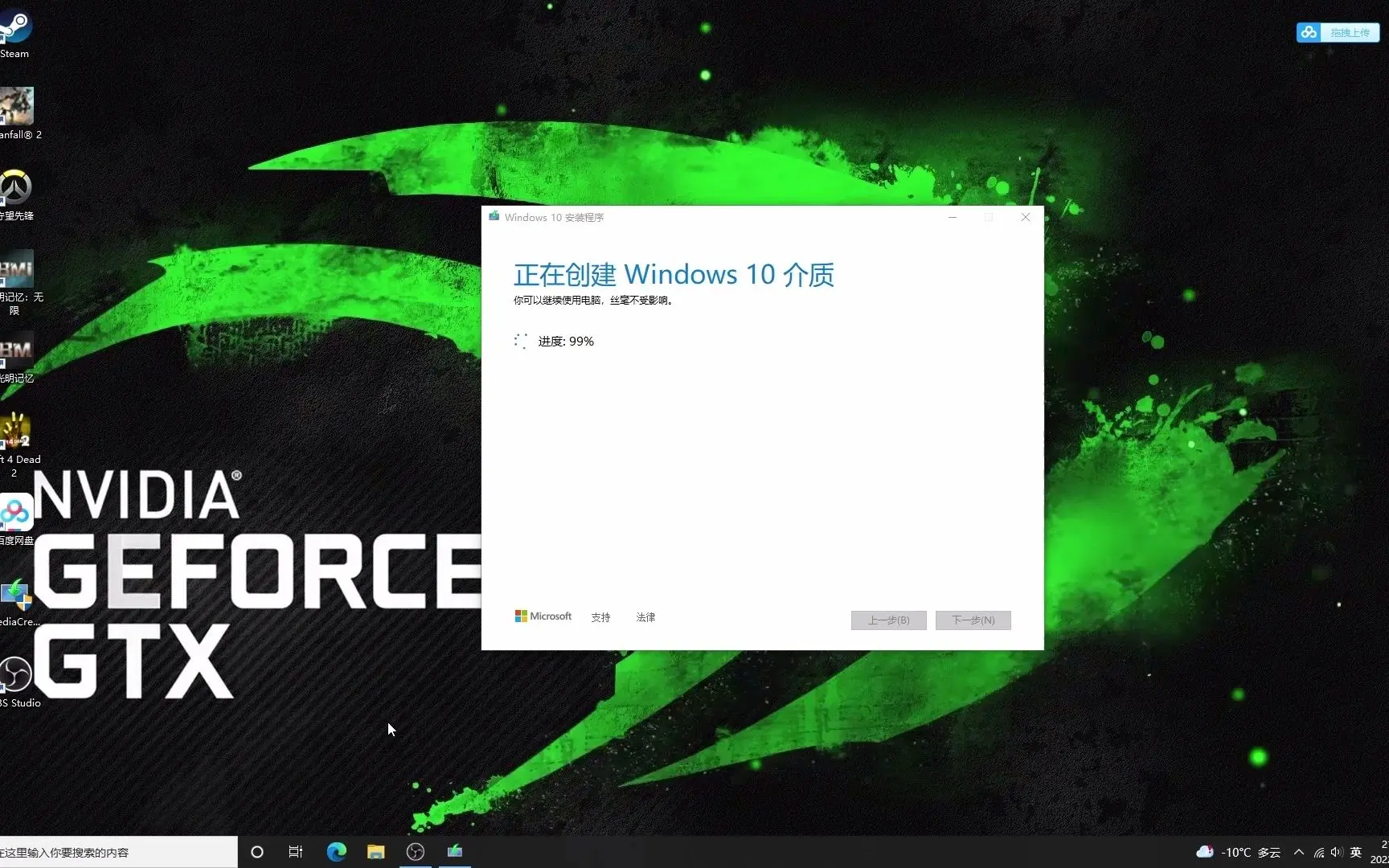This screenshot has height=868, width=1389.
Task: Open Task View on the taskbar
Action: (296, 852)
